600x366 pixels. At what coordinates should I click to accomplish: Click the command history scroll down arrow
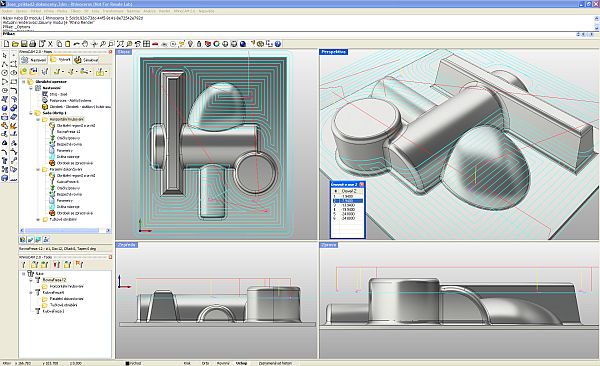(x=597, y=28)
